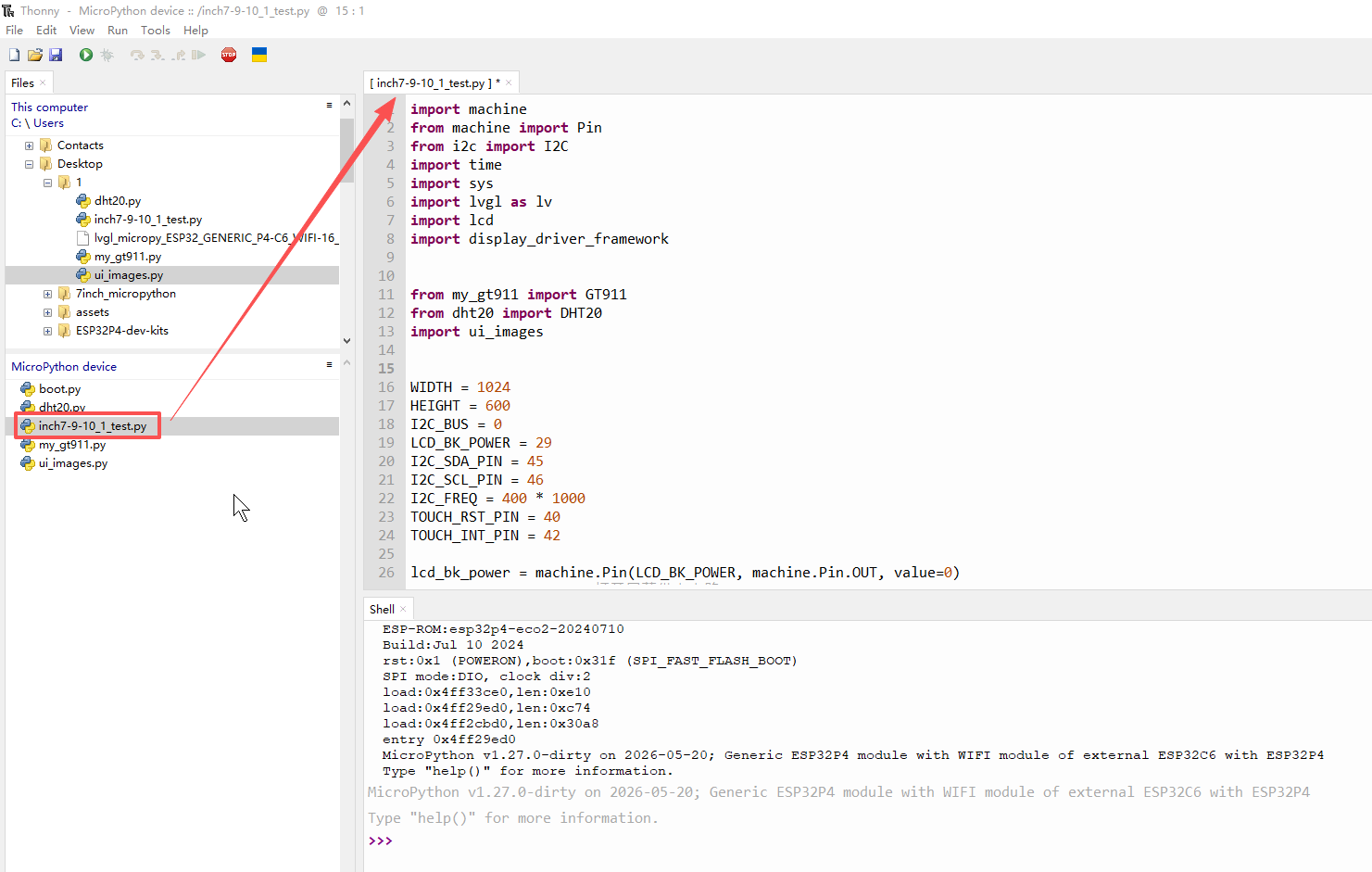Close the Files panel tab
Image resolution: width=1372 pixels, height=872 pixels.
(43, 82)
